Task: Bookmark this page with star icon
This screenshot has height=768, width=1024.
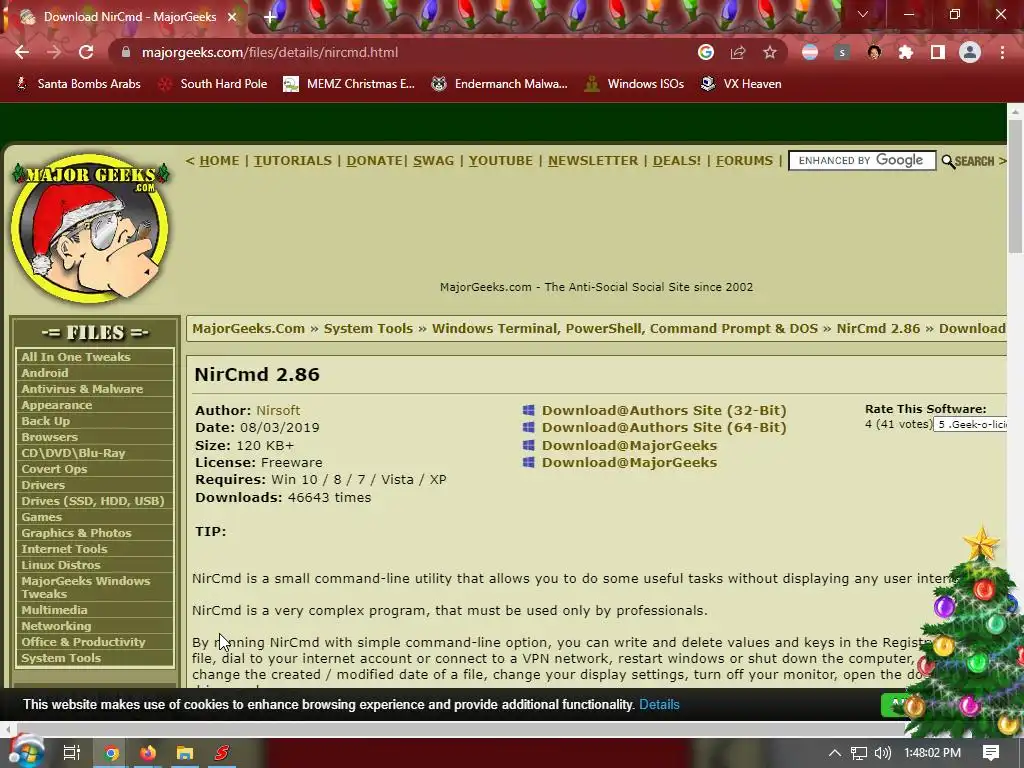Action: coord(770,52)
